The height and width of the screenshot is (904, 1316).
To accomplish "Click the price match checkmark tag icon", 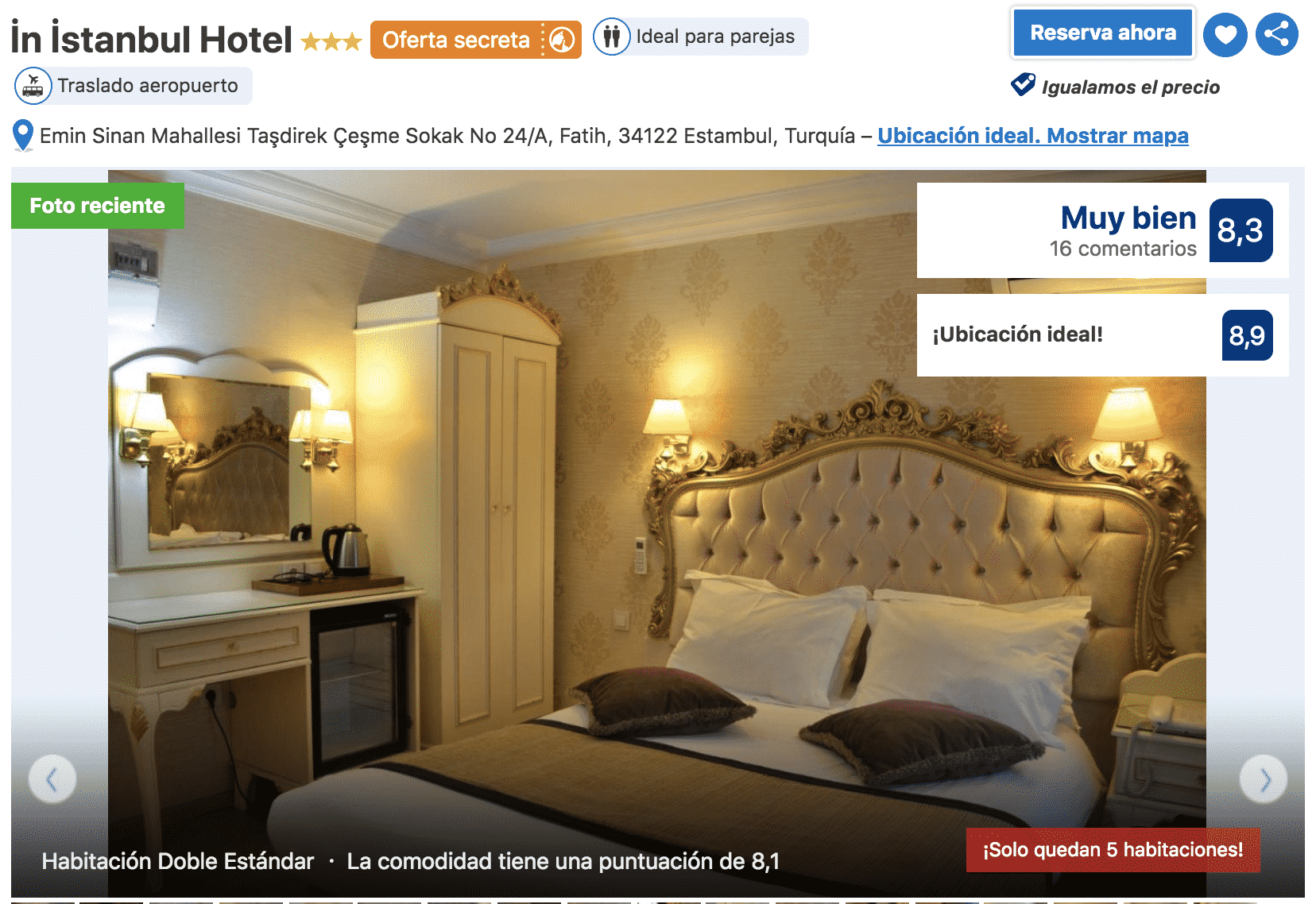I will (x=1023, y=84).
